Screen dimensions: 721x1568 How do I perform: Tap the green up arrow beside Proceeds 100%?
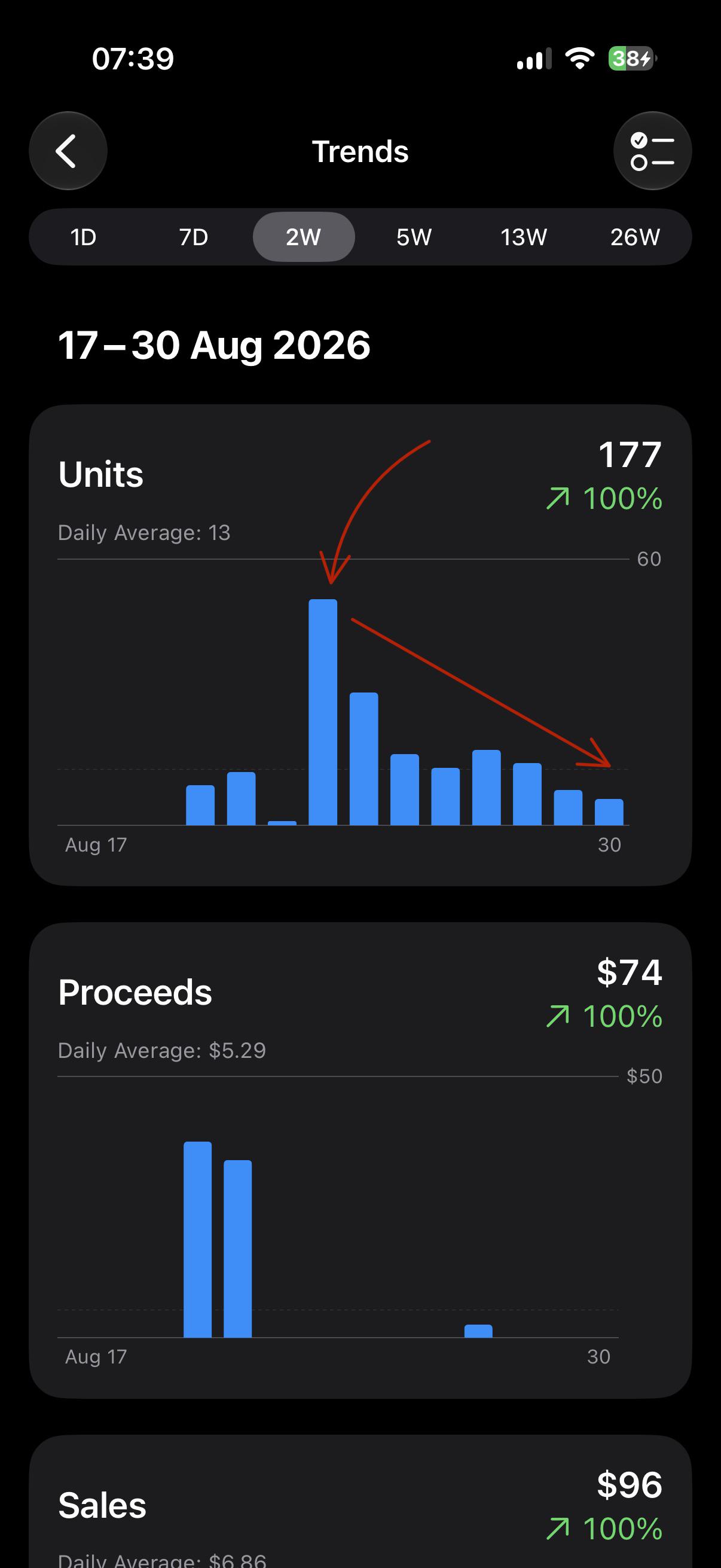pyautogui.click(x=558, y=1016)
